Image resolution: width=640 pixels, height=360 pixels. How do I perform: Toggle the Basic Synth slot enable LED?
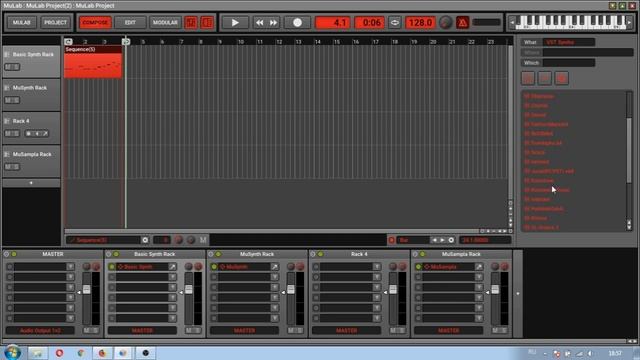(111, 267)
